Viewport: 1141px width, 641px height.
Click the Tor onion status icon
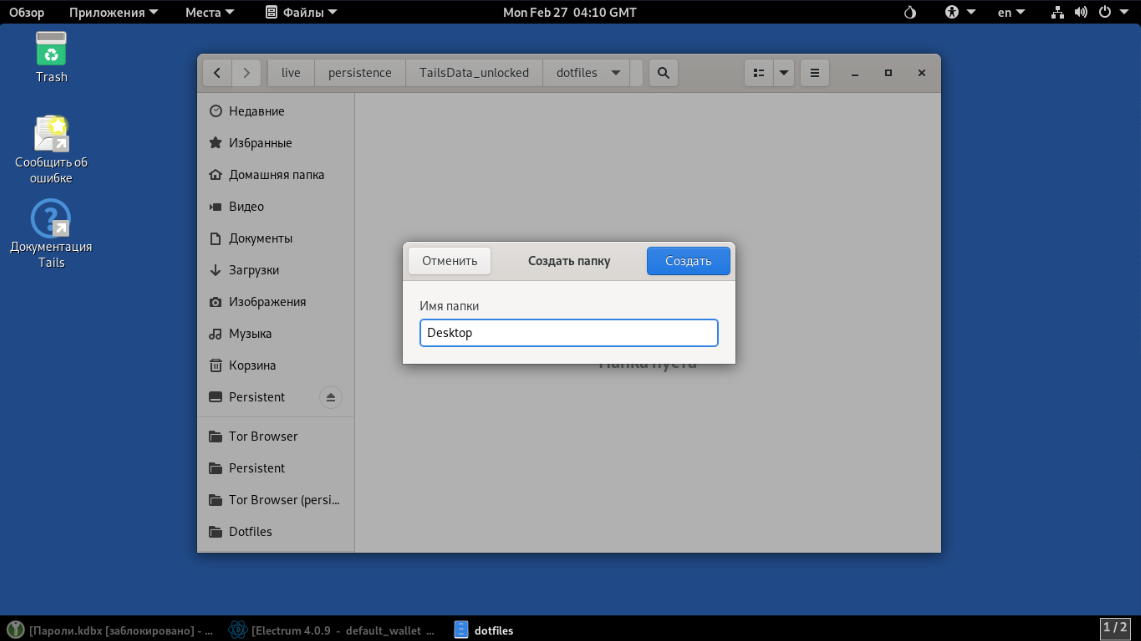pyautogui.click(x=909, y=12)
